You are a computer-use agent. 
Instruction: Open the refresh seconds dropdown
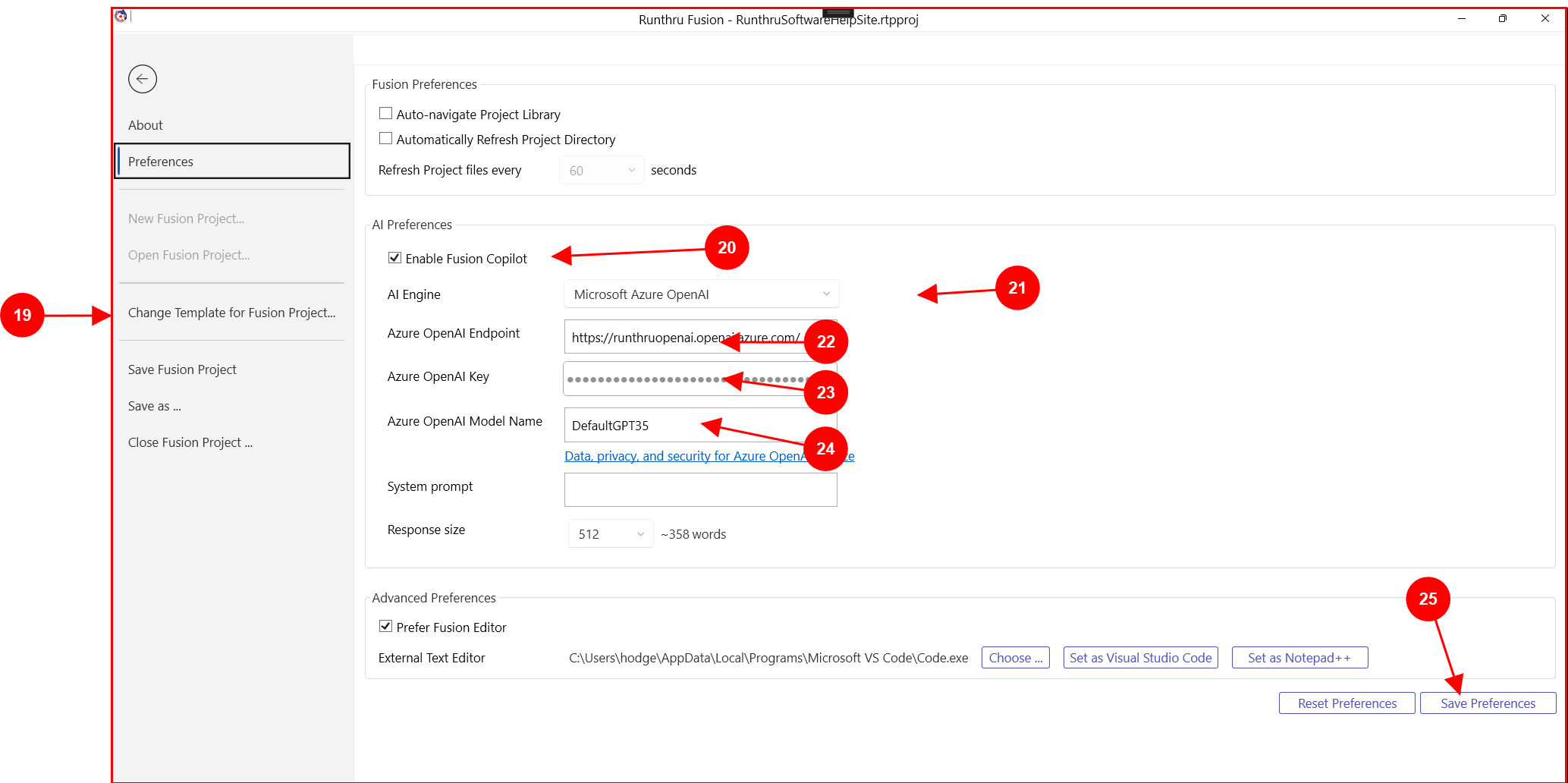tap(601, 171)
